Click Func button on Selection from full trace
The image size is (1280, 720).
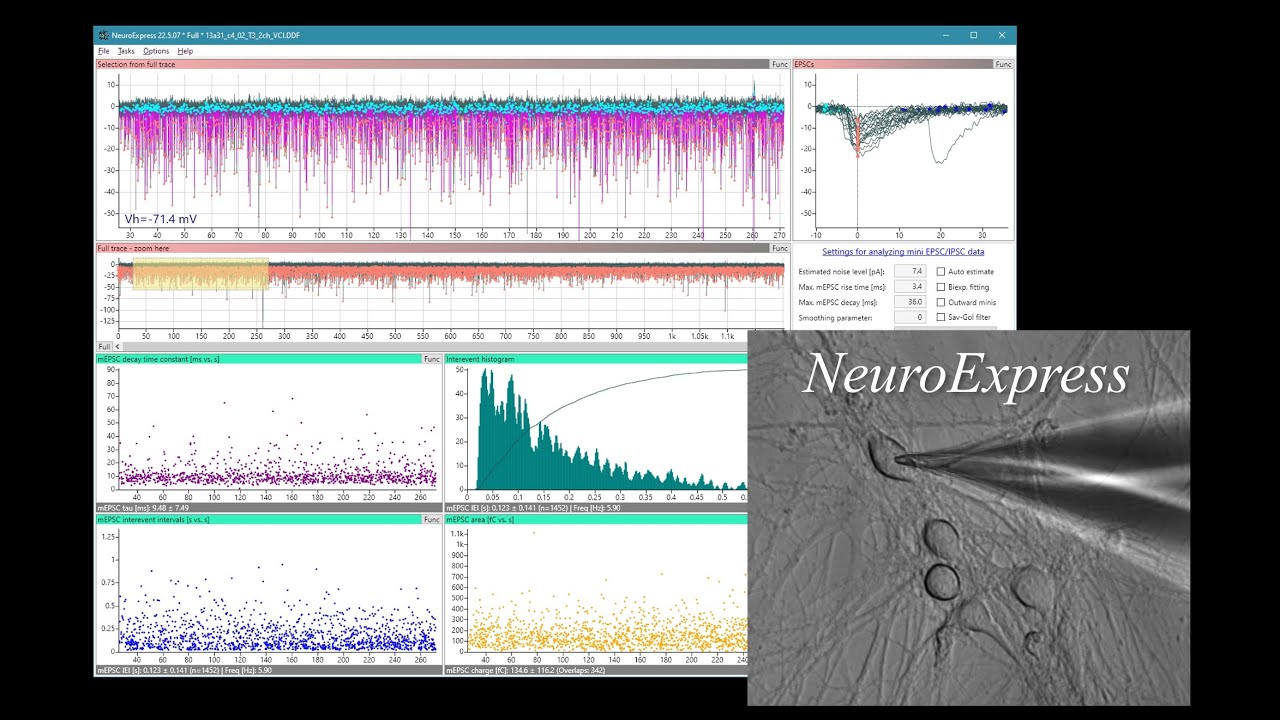[779, 64]
